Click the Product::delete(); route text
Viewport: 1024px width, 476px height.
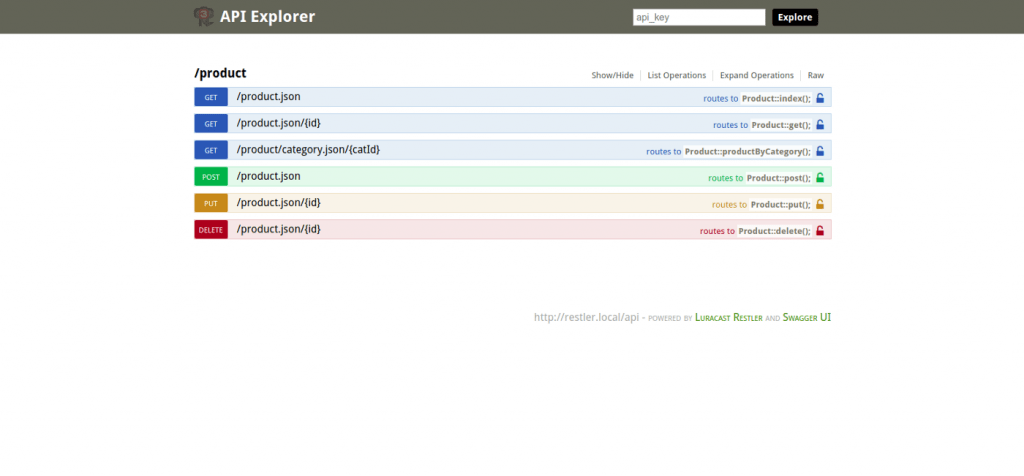pos(775,230)
